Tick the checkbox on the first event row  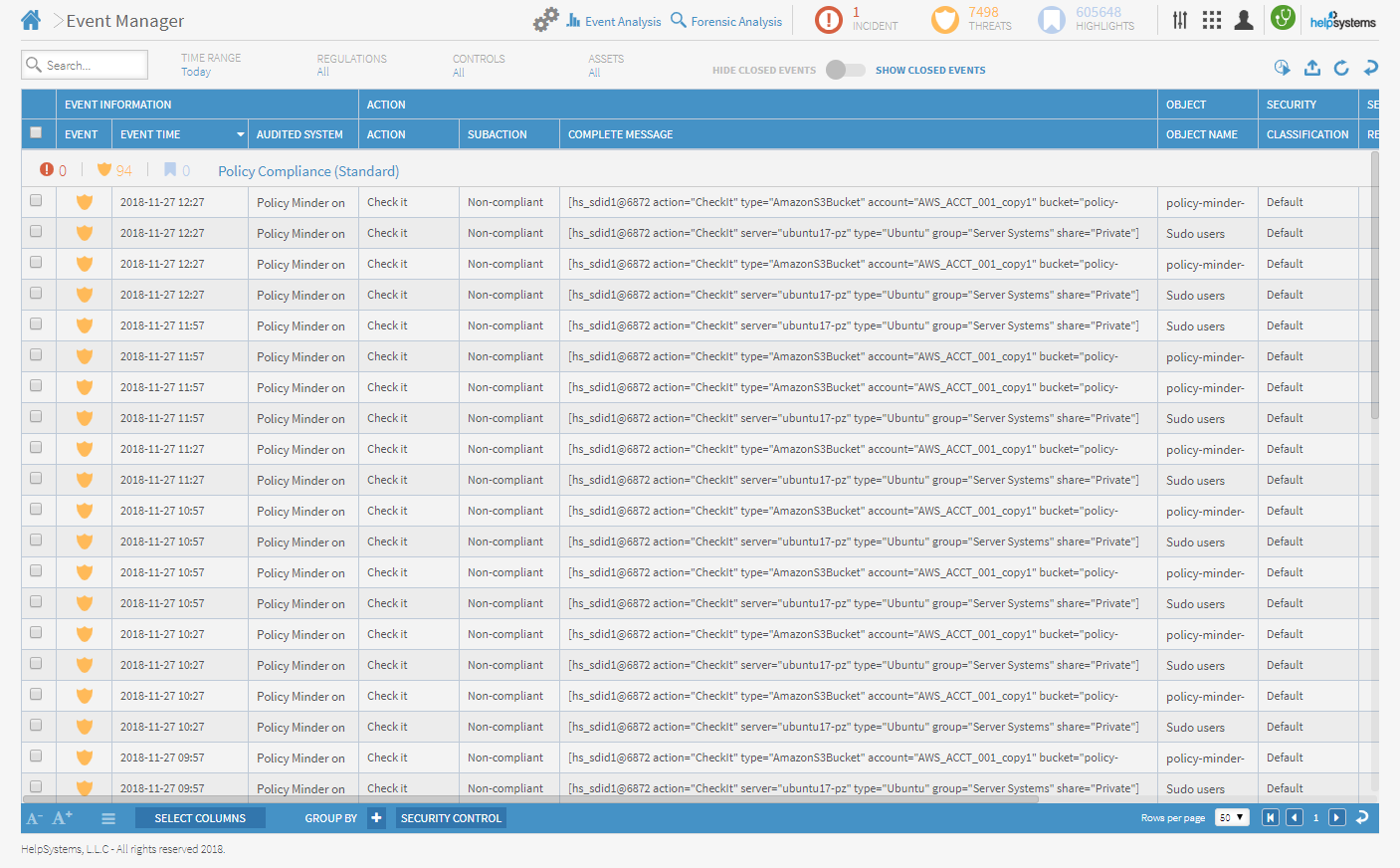click(37, 201)
